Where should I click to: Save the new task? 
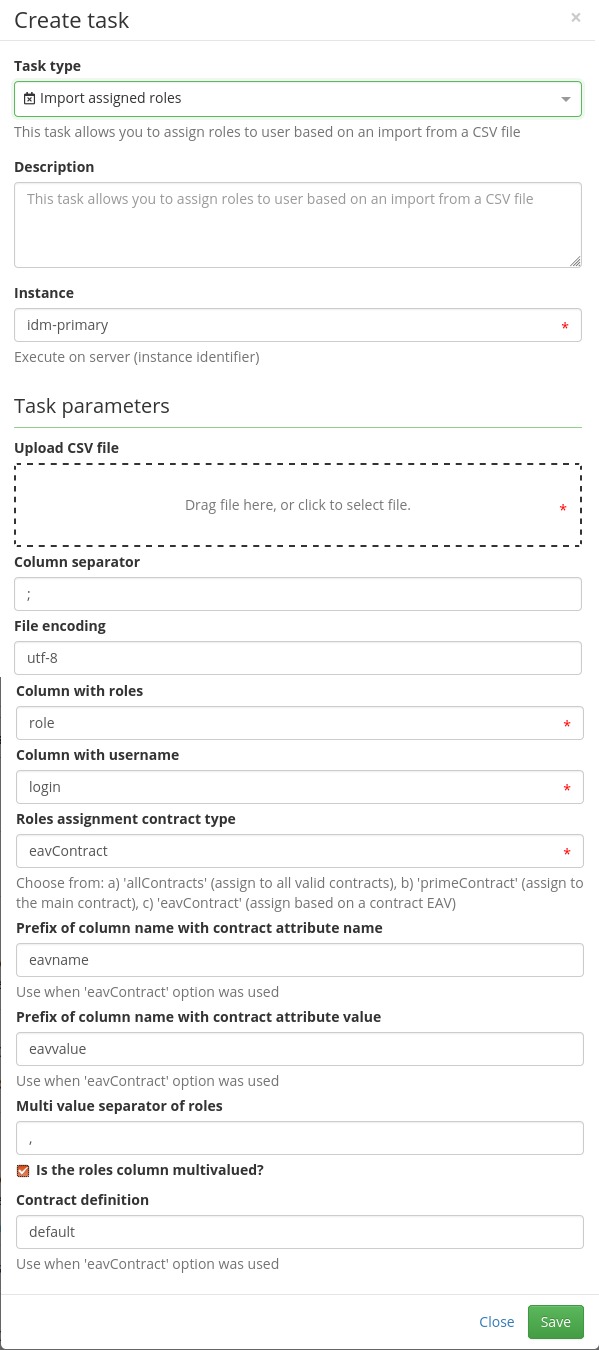coord(556,1322)
